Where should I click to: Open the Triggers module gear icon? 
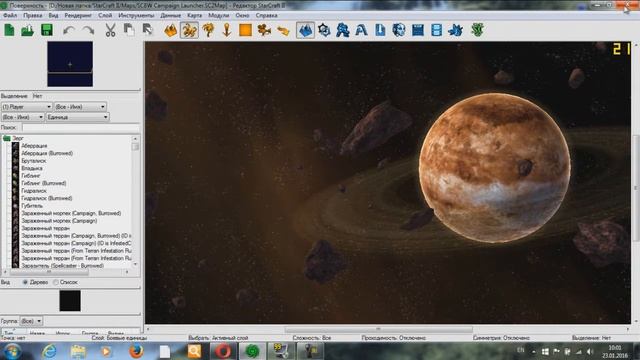(324, 30)
